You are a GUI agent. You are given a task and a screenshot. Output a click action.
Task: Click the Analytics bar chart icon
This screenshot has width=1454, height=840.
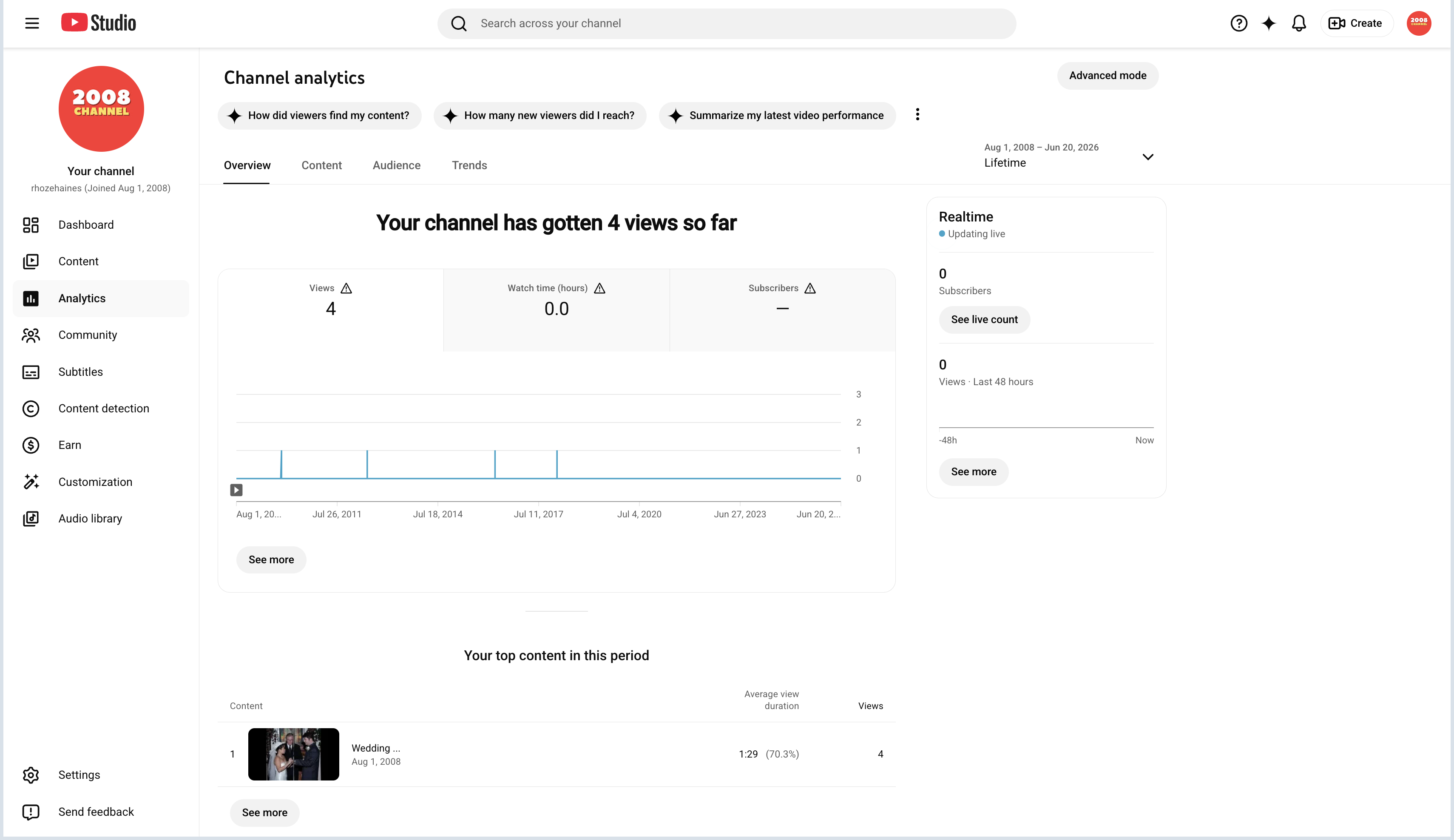[x=31, y=298]
